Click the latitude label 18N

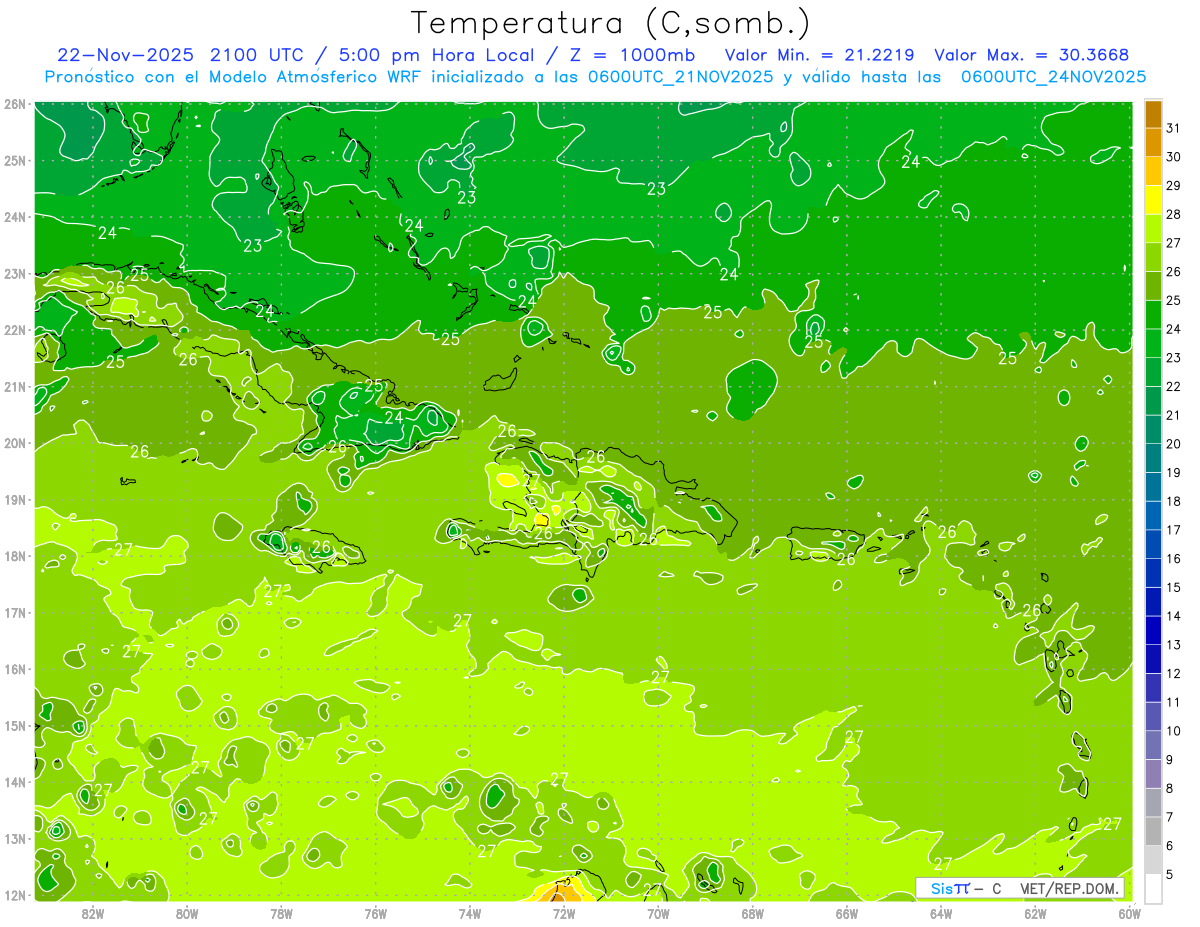pyautogui.click(x=14, y=556)
